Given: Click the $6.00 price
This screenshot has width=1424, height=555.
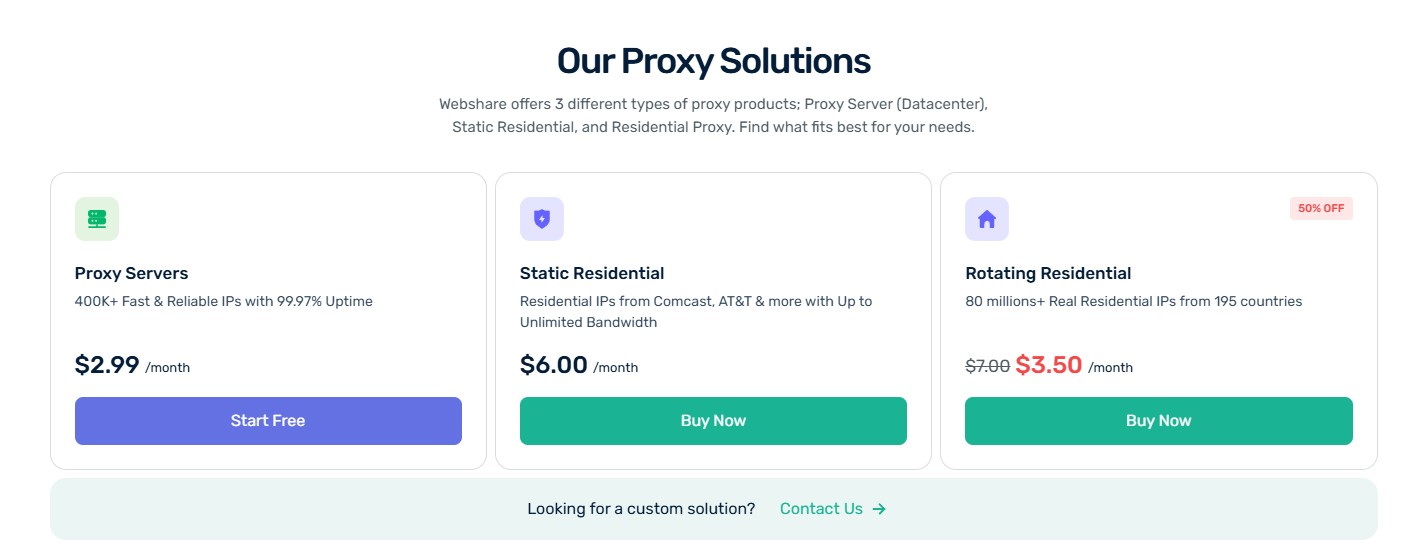Looking at the screenshot, I should point(553,365).
